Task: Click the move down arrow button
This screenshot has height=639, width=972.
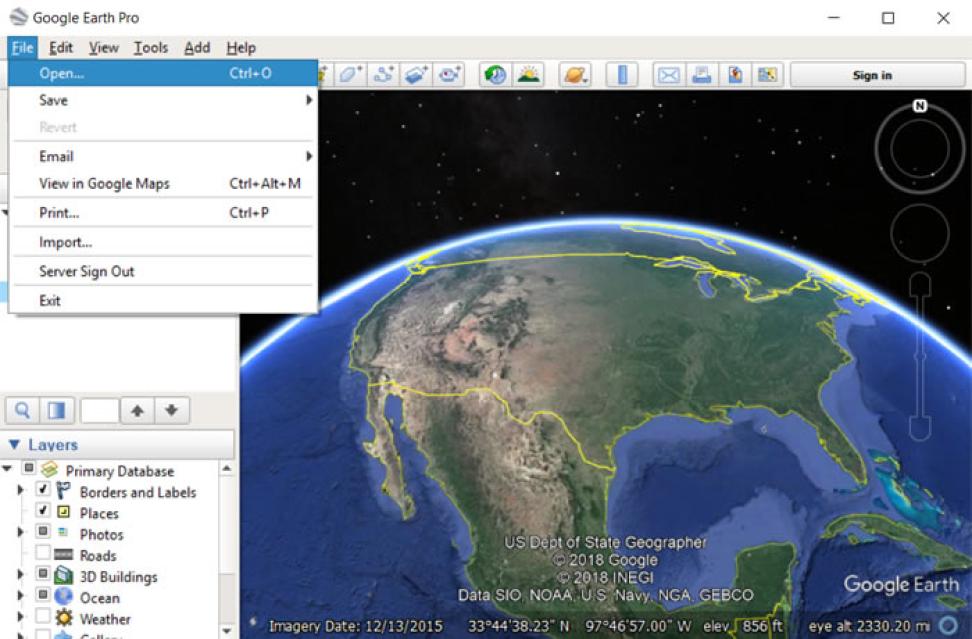Action: pos(172,410)
